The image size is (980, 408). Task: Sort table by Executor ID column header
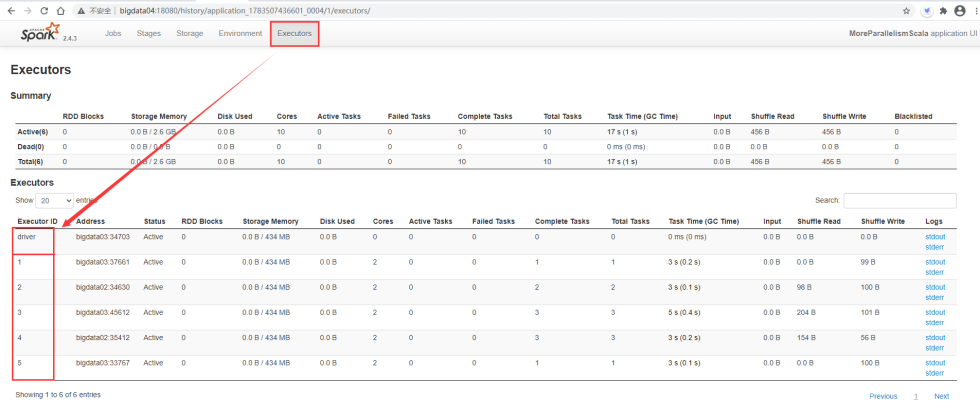point(35,221)
